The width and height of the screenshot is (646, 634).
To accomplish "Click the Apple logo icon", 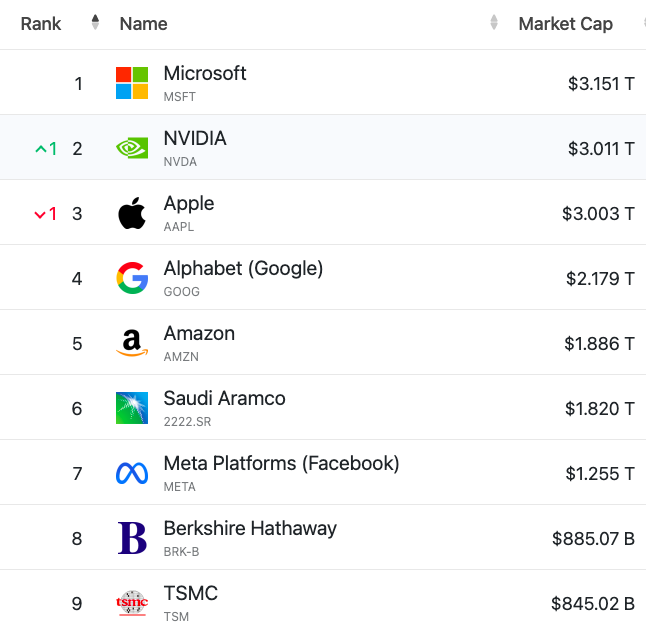I will coord(132,213).
